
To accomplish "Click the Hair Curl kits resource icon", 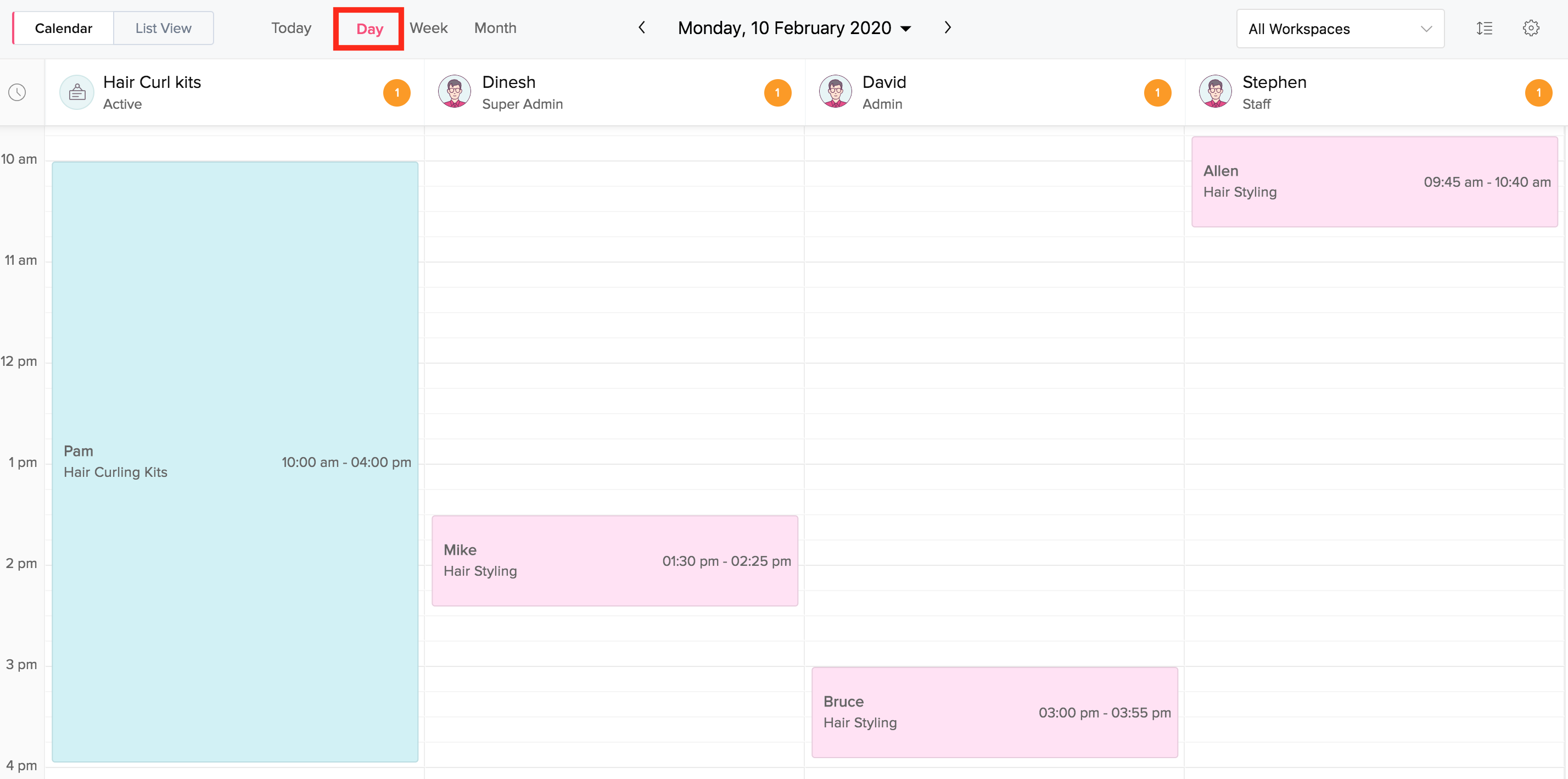I will pos(77,93).
